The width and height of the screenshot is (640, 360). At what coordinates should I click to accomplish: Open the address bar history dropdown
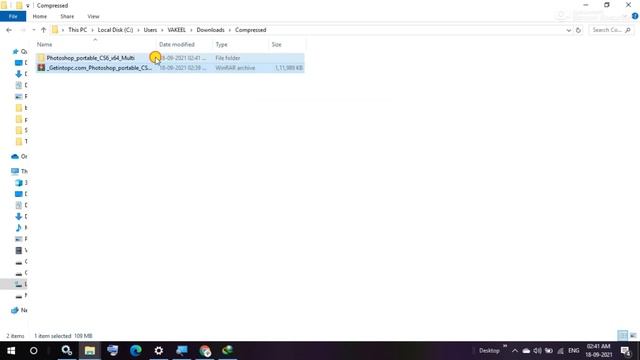[x=568, y=30]
